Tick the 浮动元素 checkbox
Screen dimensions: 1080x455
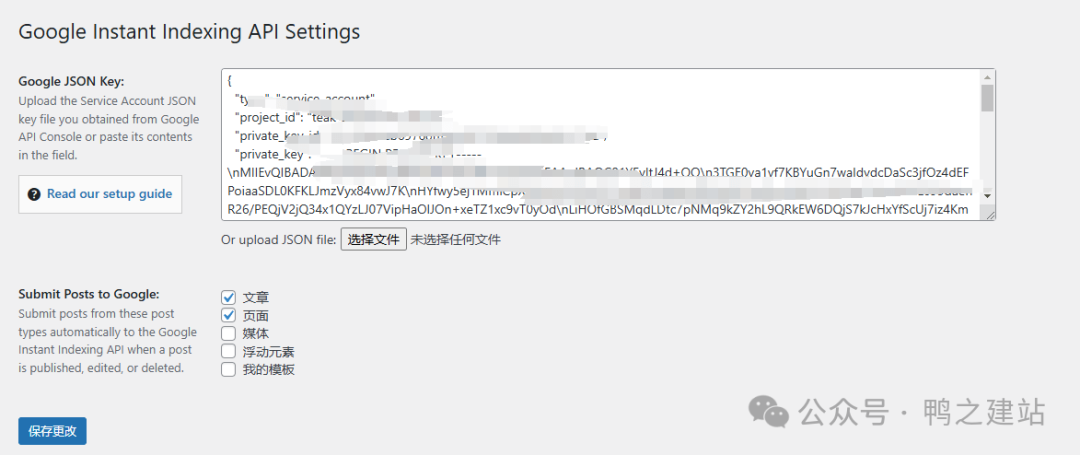point(228,351)
